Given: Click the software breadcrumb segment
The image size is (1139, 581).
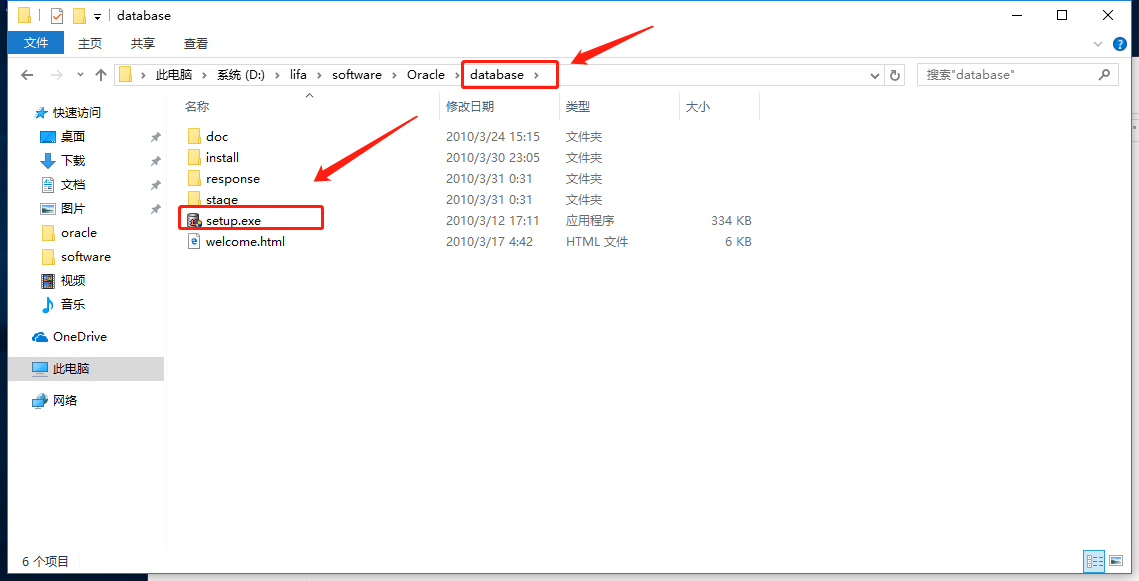Looking at the screenshot, I should point(357,75).
